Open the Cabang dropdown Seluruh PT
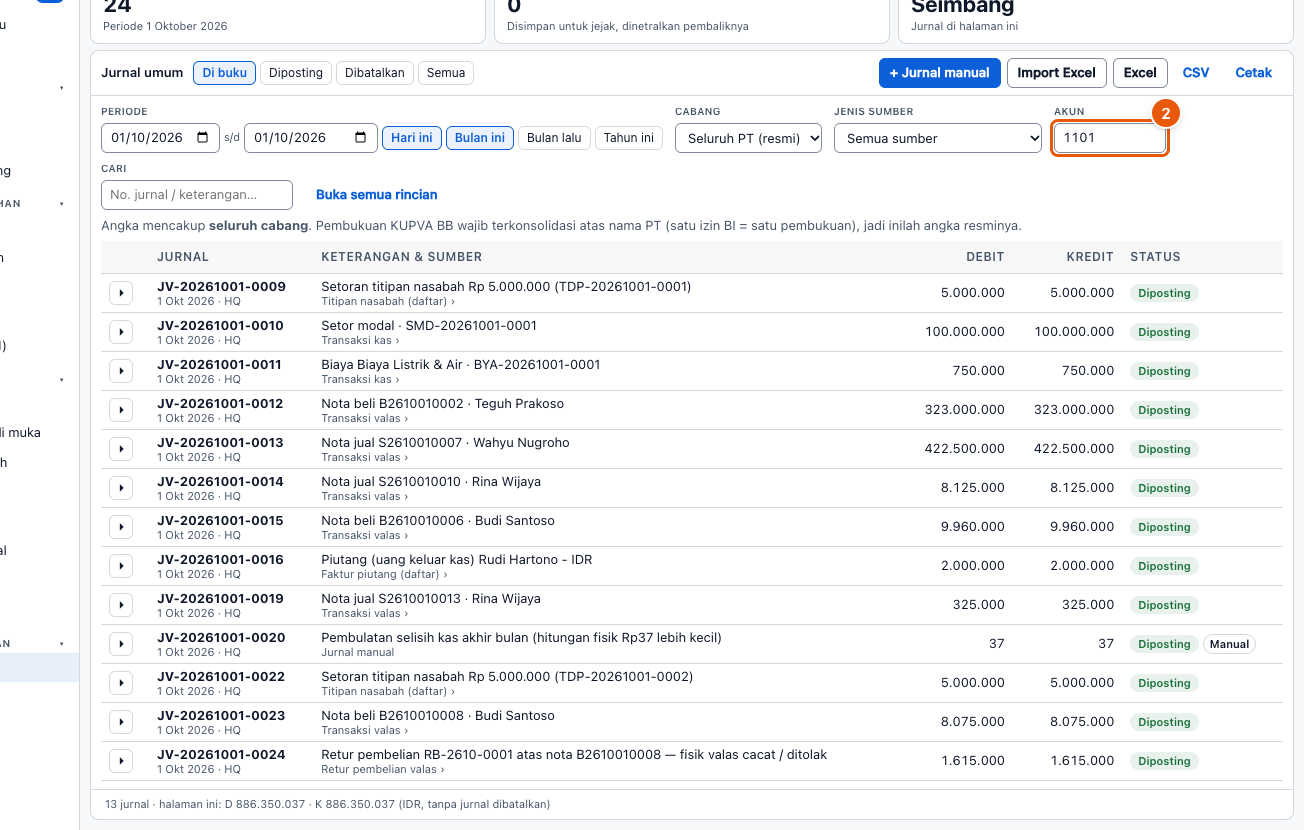Viewport: 1304px width, 830px height. (748, 138)
